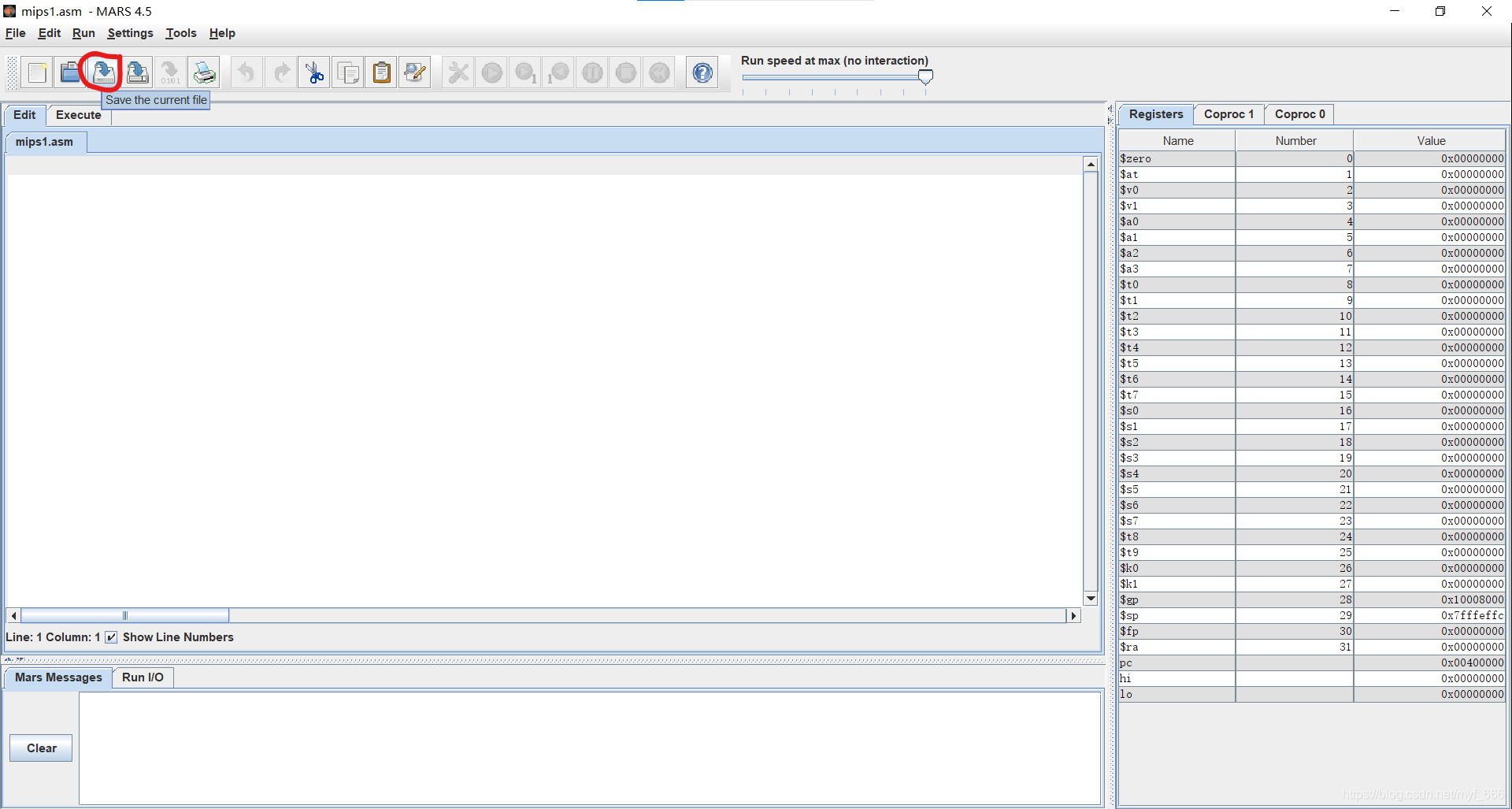Select the $zero register row
This screenshot has height=809, width=1512.
click(x=1312, y=158)
